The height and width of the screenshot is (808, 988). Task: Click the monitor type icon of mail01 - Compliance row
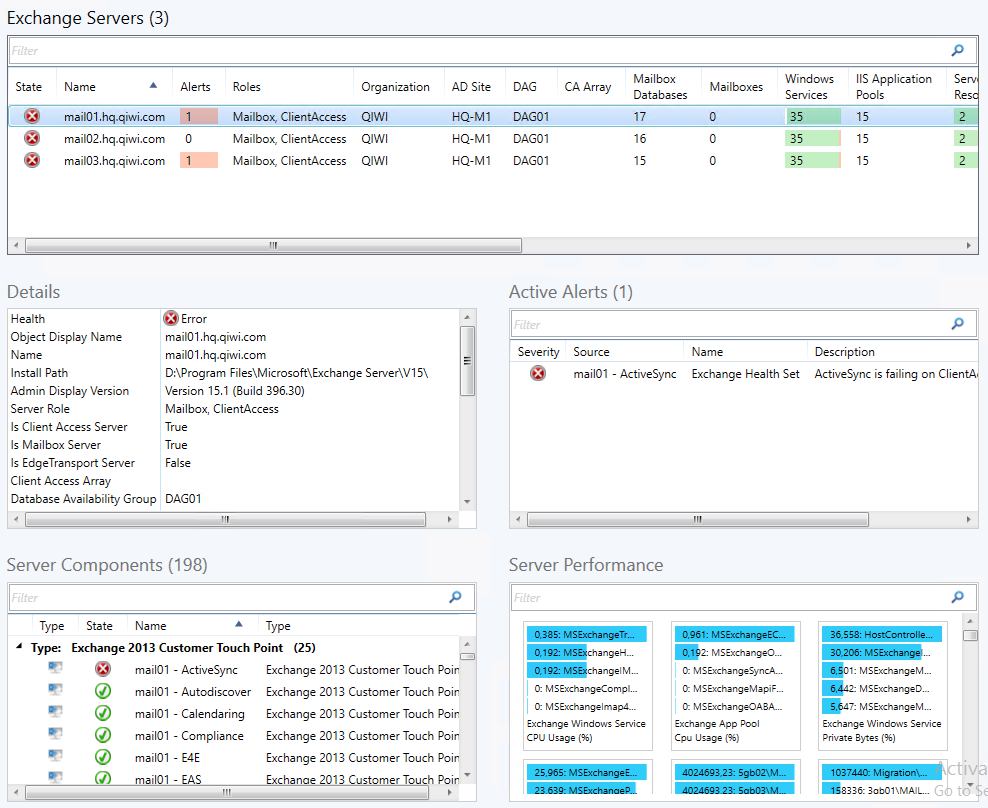[55, 734]
